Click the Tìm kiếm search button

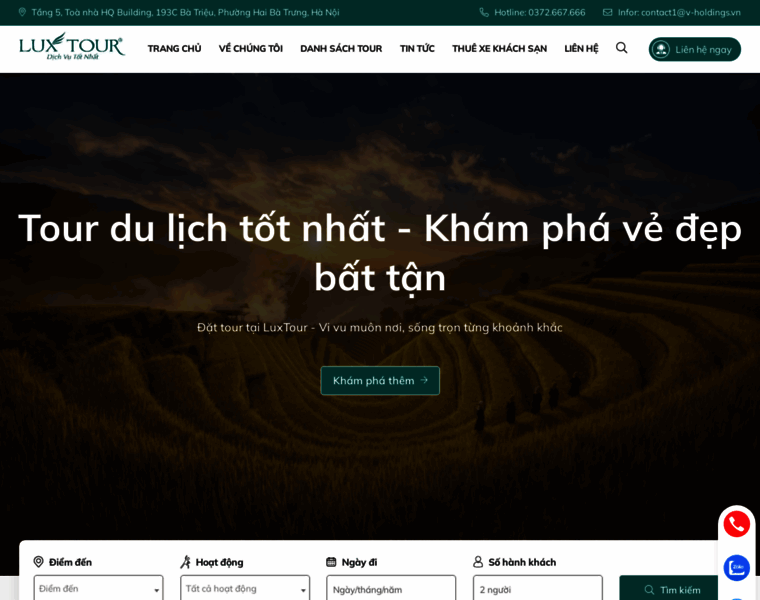tap(671, 588)
